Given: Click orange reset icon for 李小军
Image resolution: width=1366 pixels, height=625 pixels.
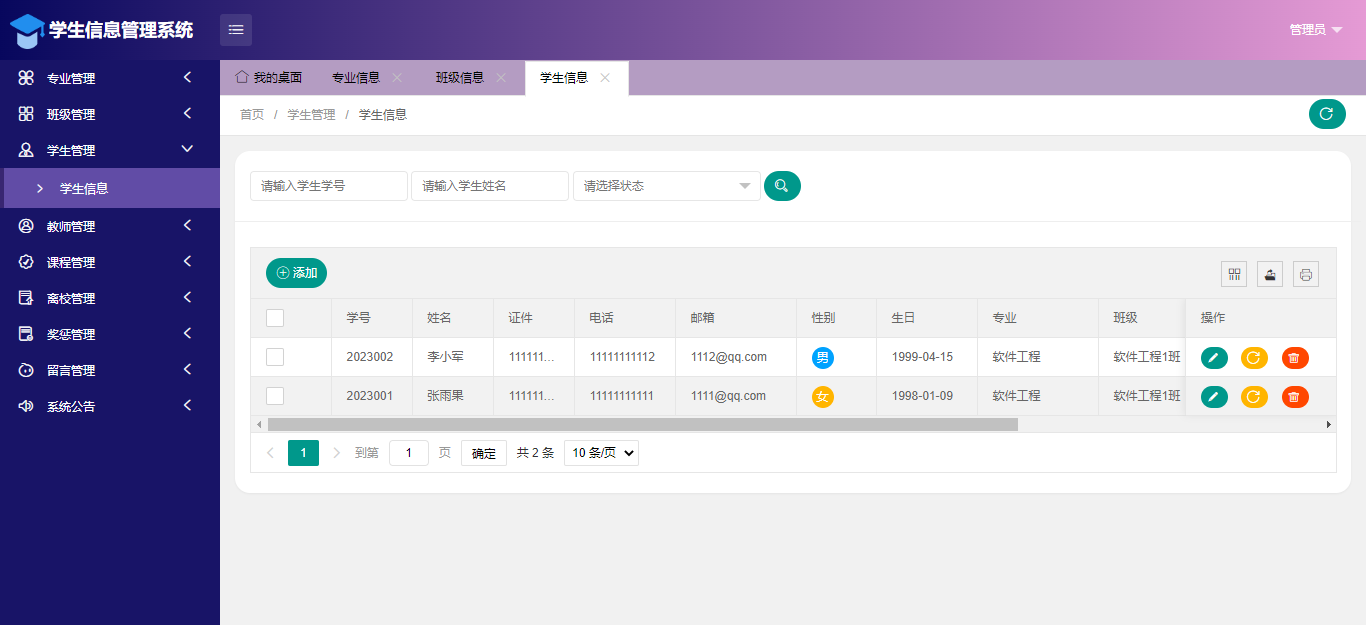Looking at the screenshot, I should pyautogui.click(x=1254, y=358).
